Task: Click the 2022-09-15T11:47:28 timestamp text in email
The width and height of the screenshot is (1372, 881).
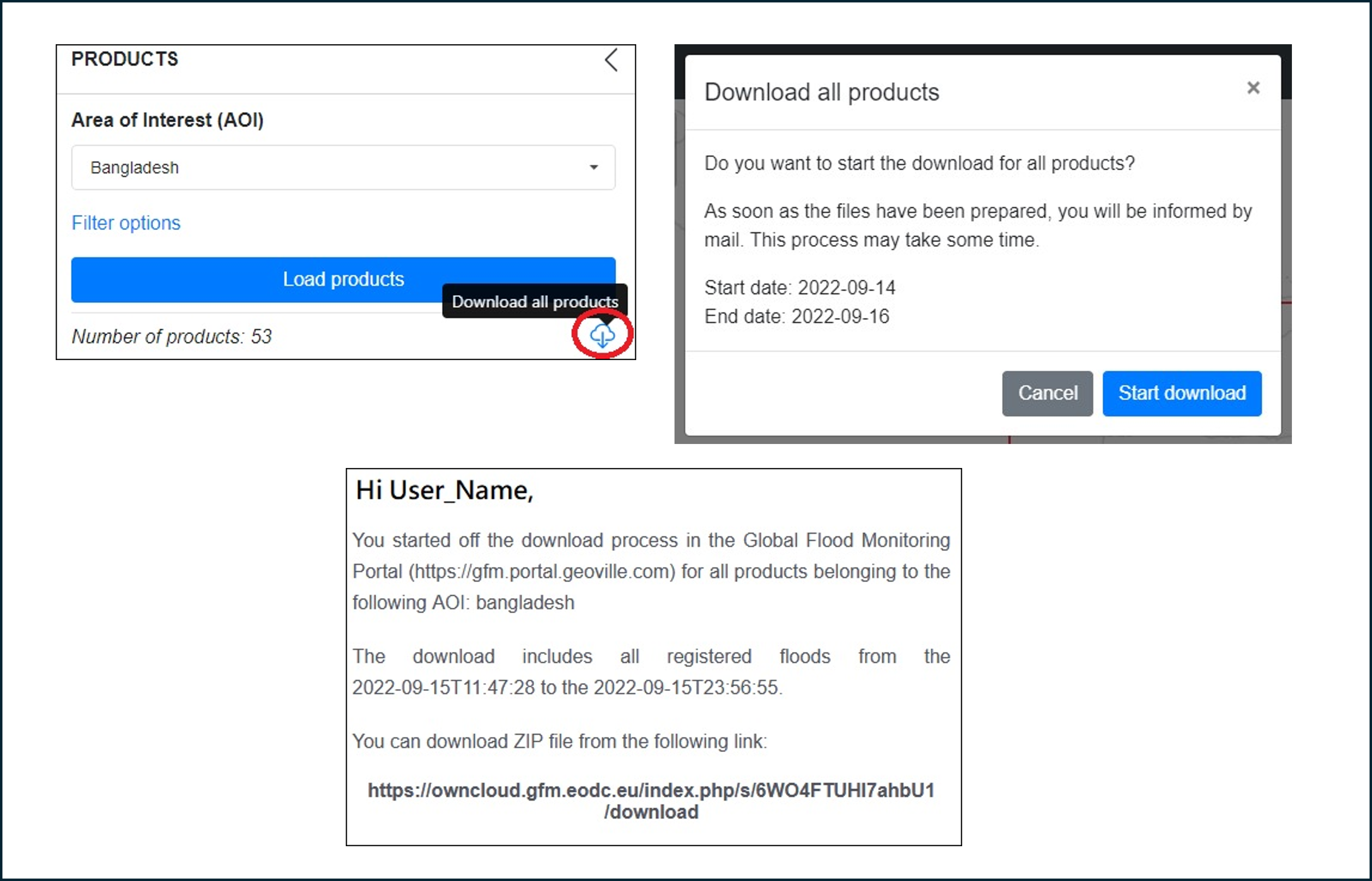Action: tap(443, 687)
